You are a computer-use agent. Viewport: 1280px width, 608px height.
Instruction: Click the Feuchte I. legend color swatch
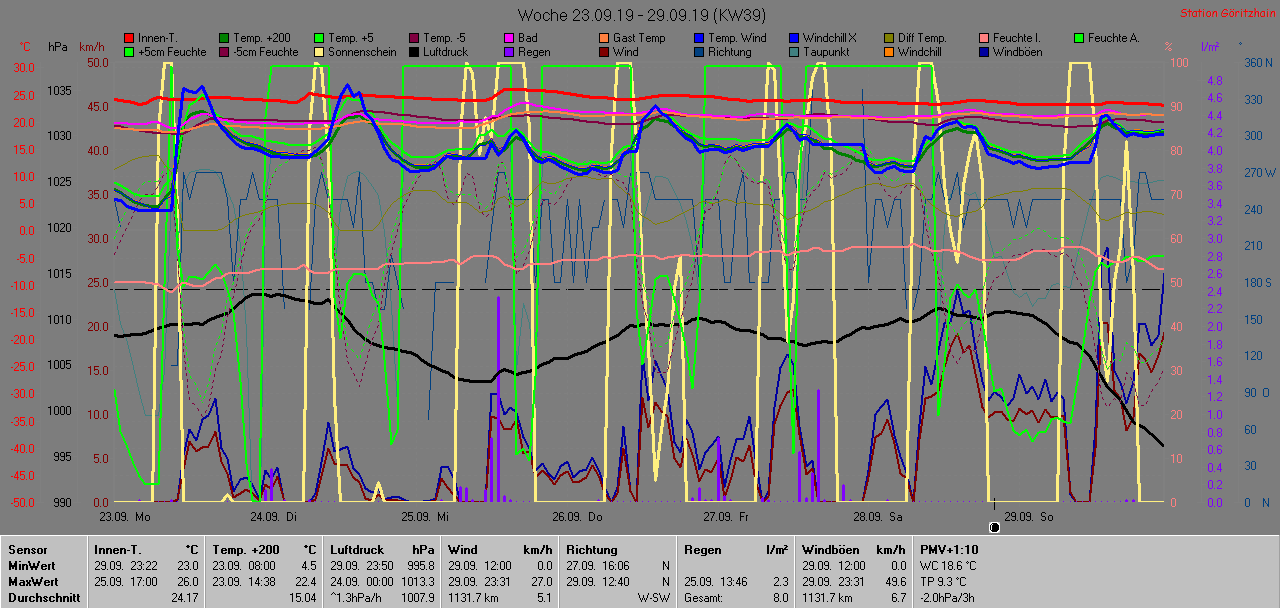point(983,38)
